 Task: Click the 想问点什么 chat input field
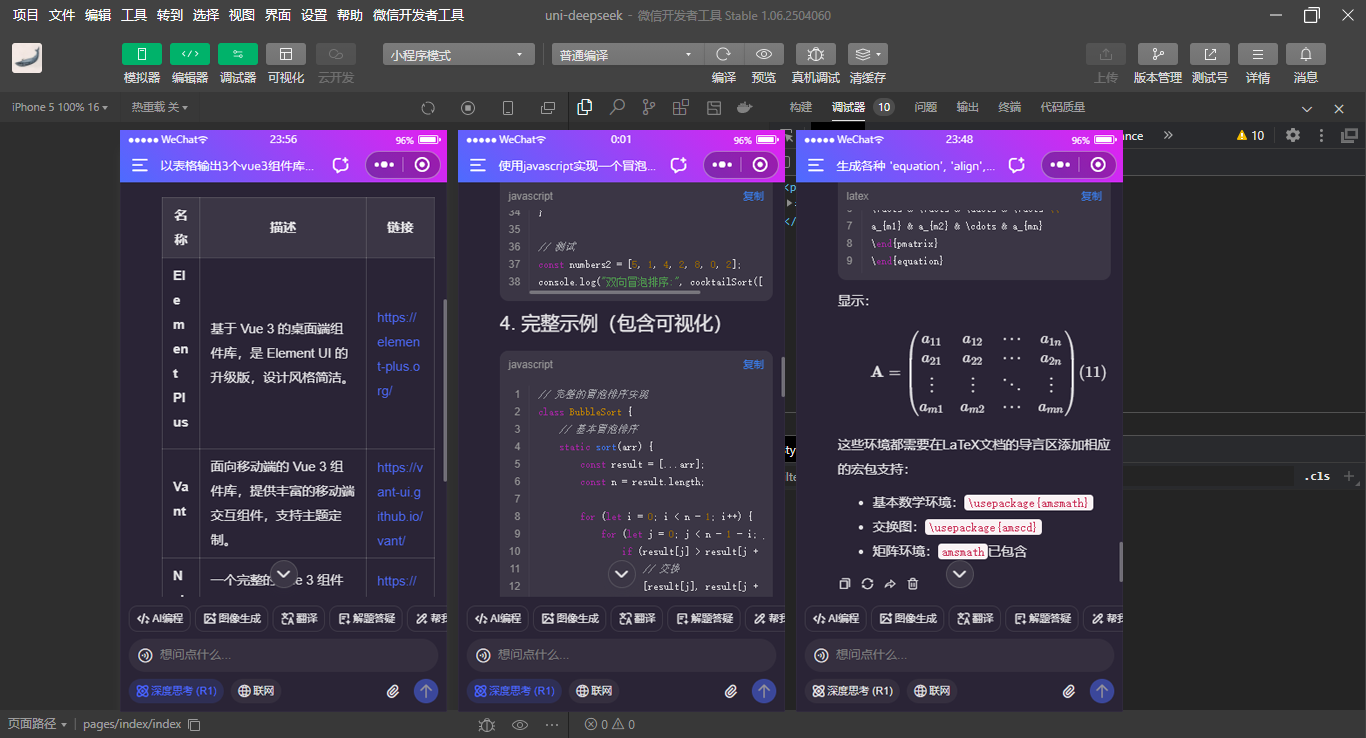(283, 655)
